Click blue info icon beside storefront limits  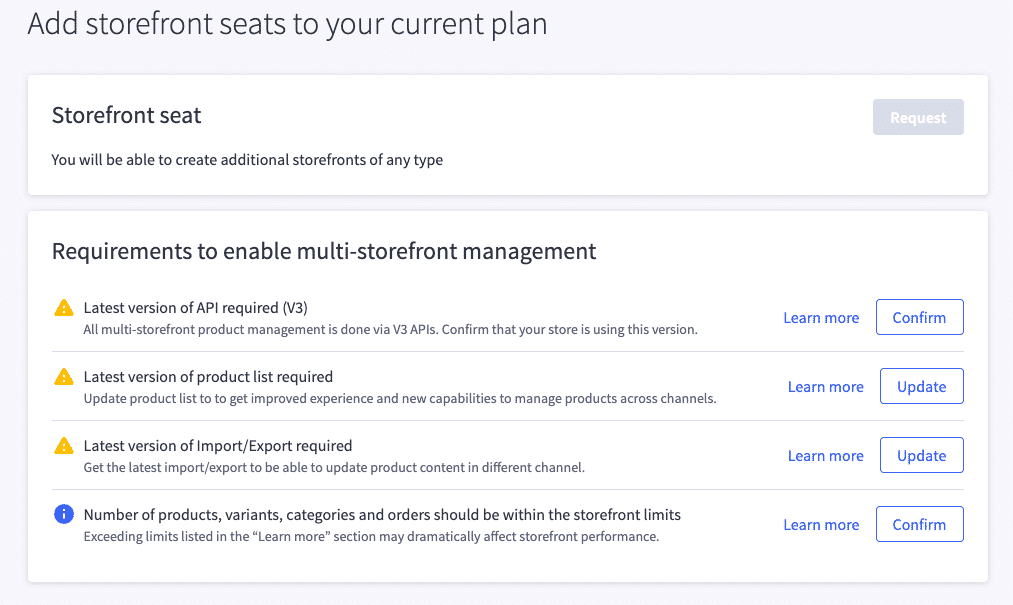pyautogui.click(x=63, y=515)
